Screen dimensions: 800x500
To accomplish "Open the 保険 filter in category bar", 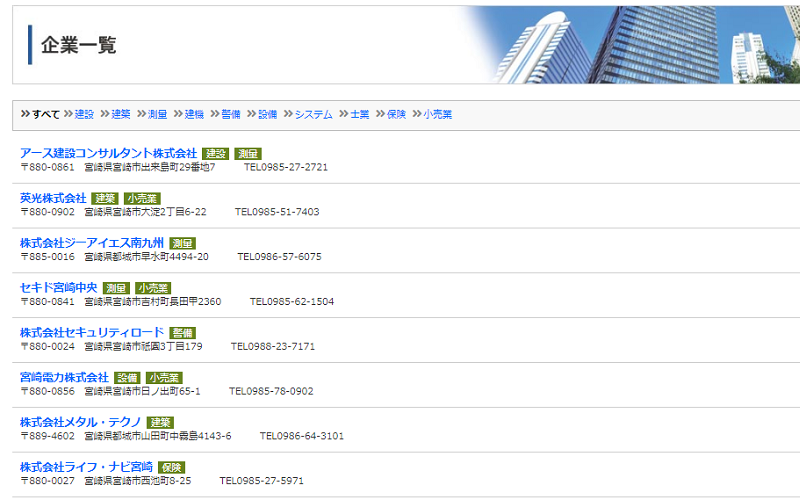I will click(396, 115).
